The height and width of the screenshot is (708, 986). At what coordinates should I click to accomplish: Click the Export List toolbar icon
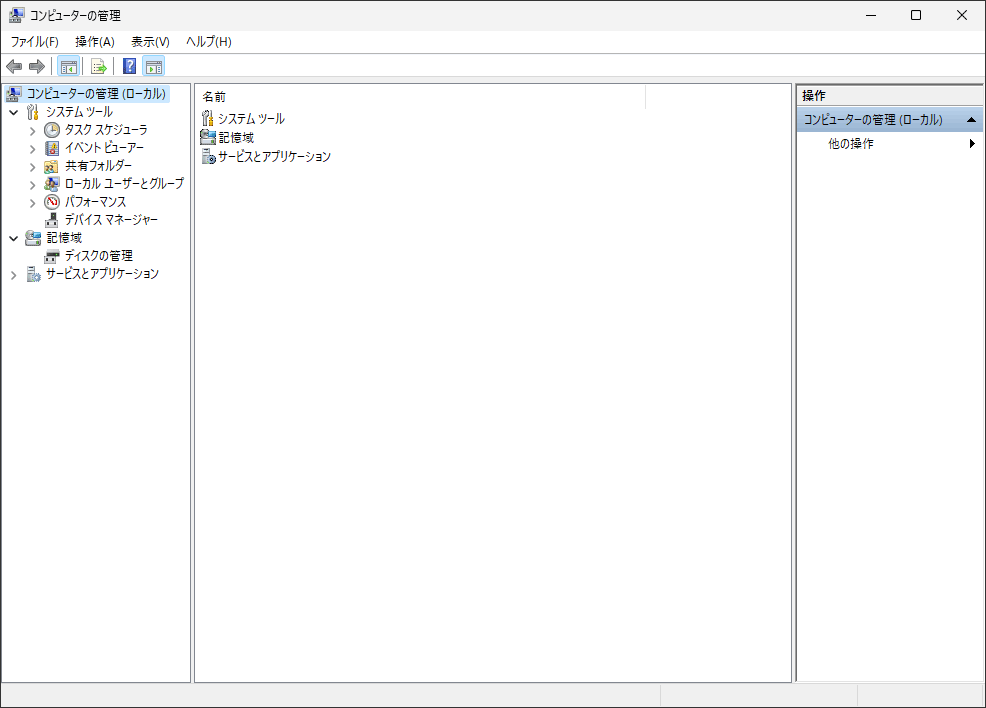[99, 66]
